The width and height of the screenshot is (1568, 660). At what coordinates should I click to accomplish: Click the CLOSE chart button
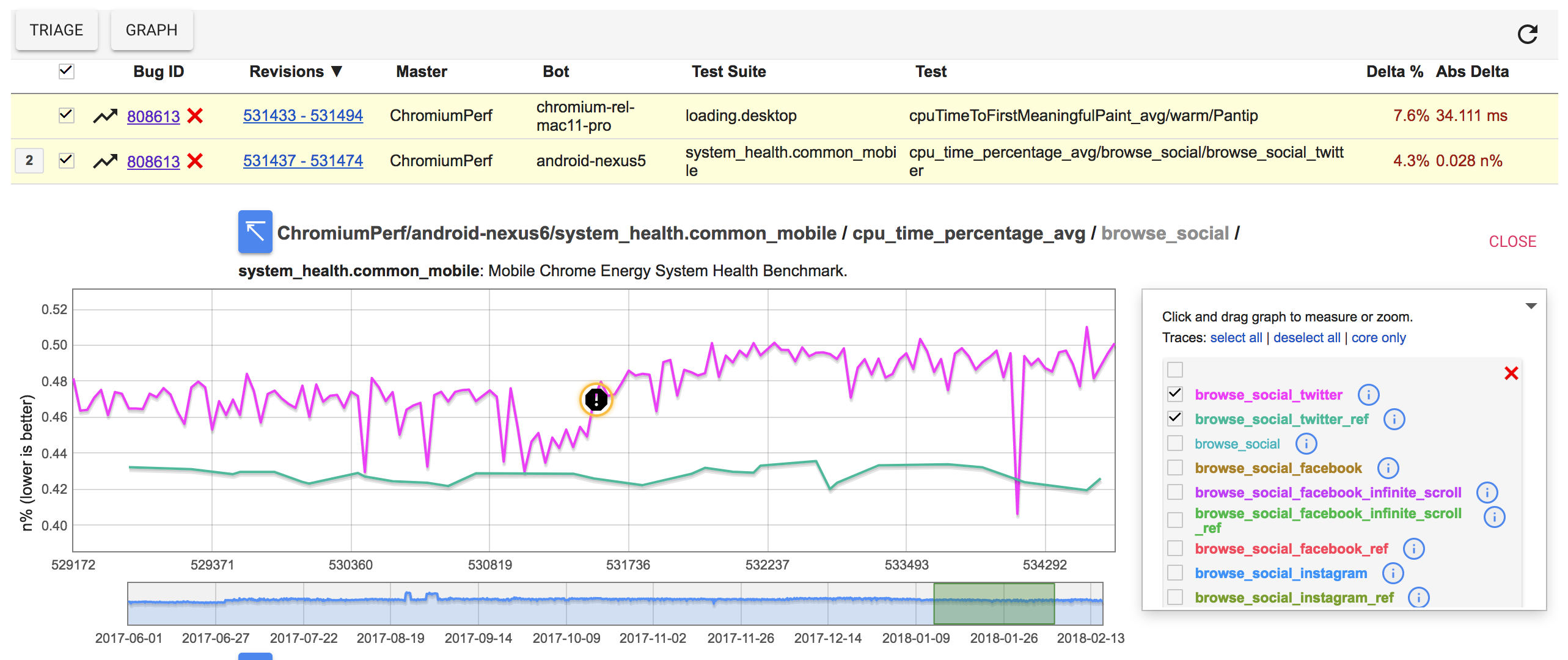click(1512, 241)
